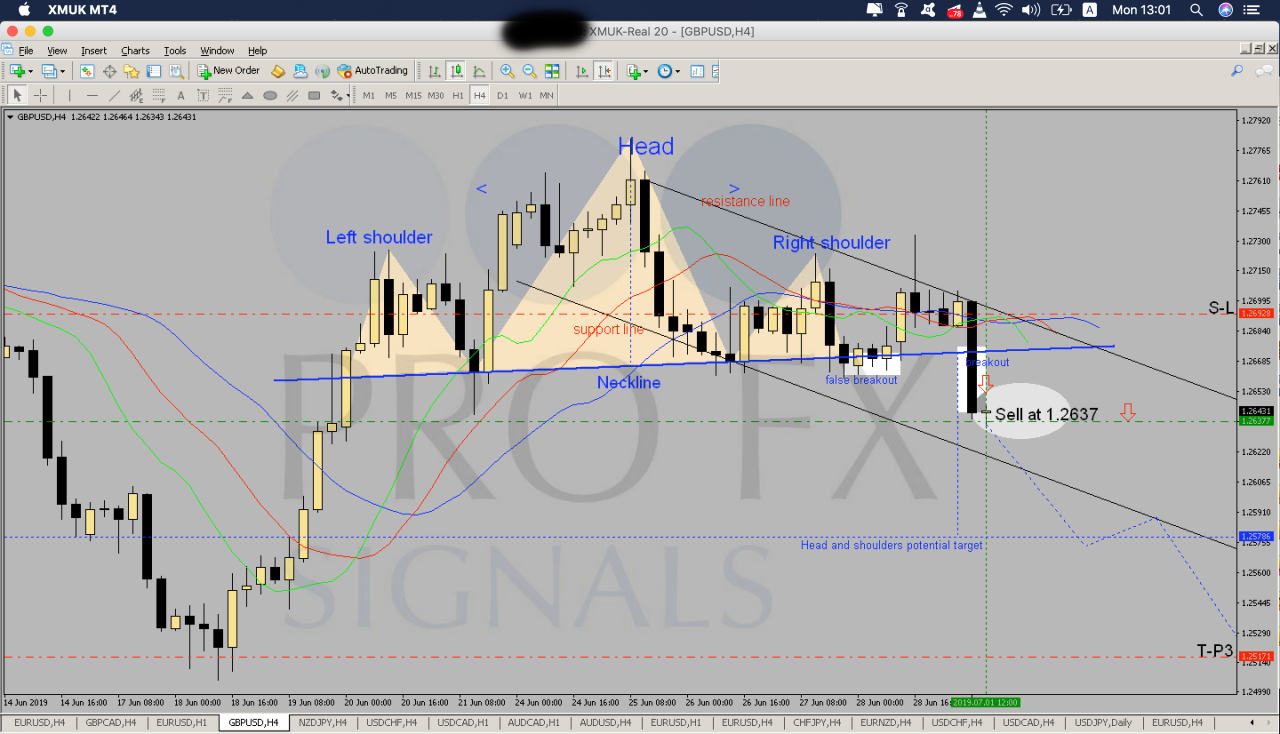Screen dimensions: 1280x734
Task: Click the Periods clock icon
Action: pyautogui.click(x=665, y=71)
